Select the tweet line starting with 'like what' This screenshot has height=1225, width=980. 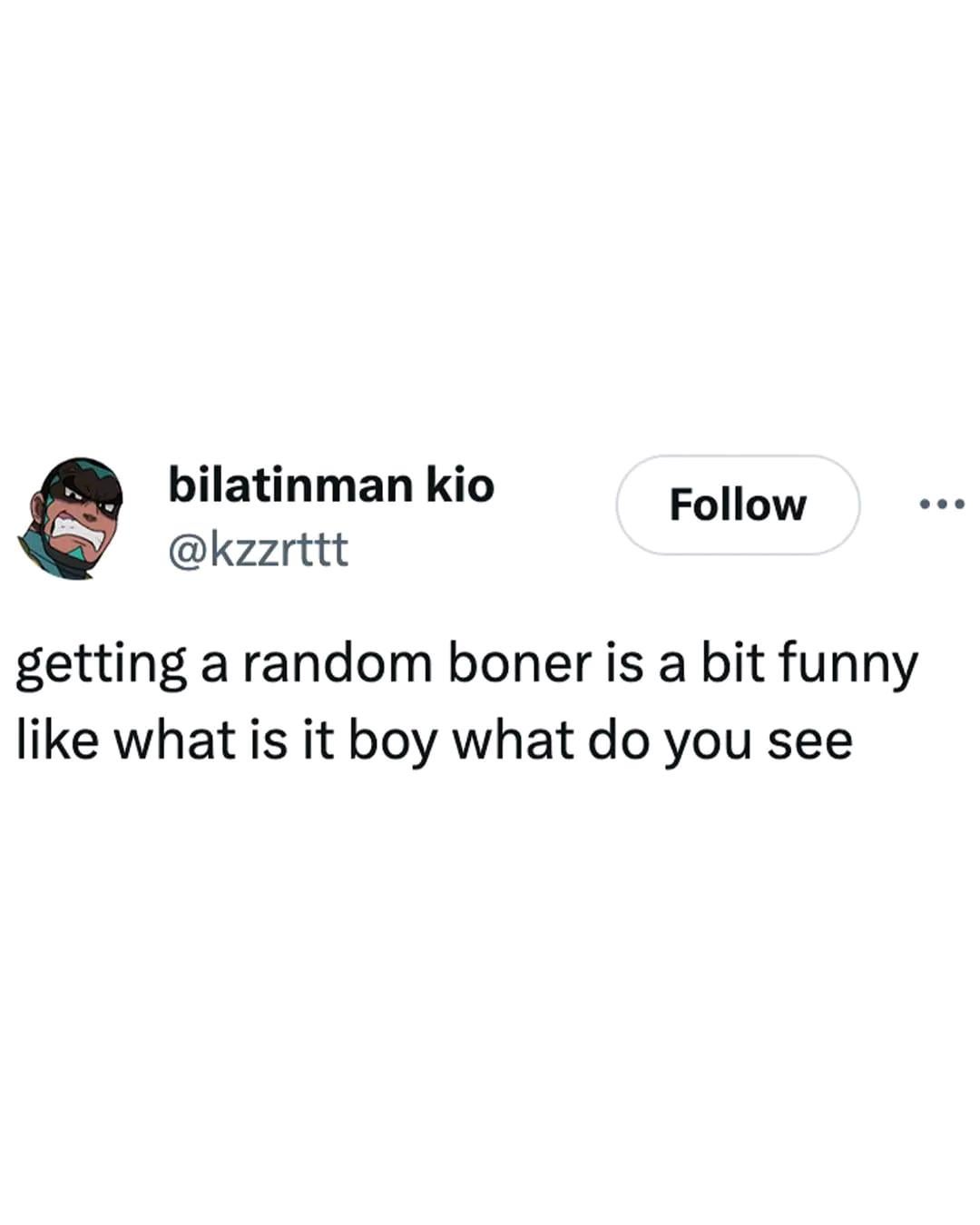[x=435, y=741]
